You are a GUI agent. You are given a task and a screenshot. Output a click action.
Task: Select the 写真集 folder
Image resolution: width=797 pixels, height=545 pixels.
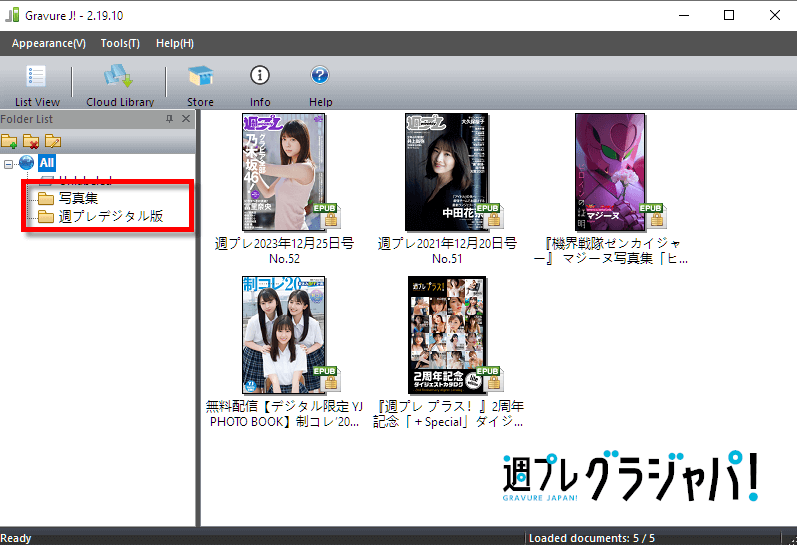pos(78,198)
